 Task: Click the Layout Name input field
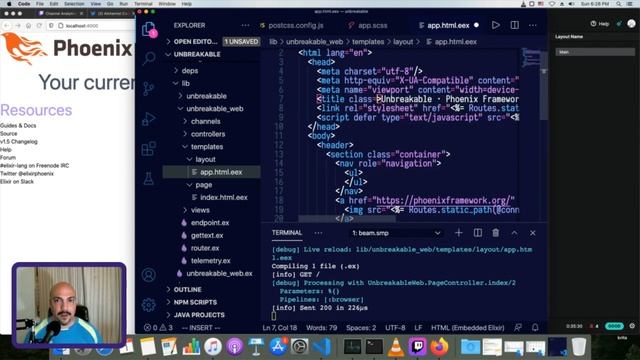[x=595, y=52]
